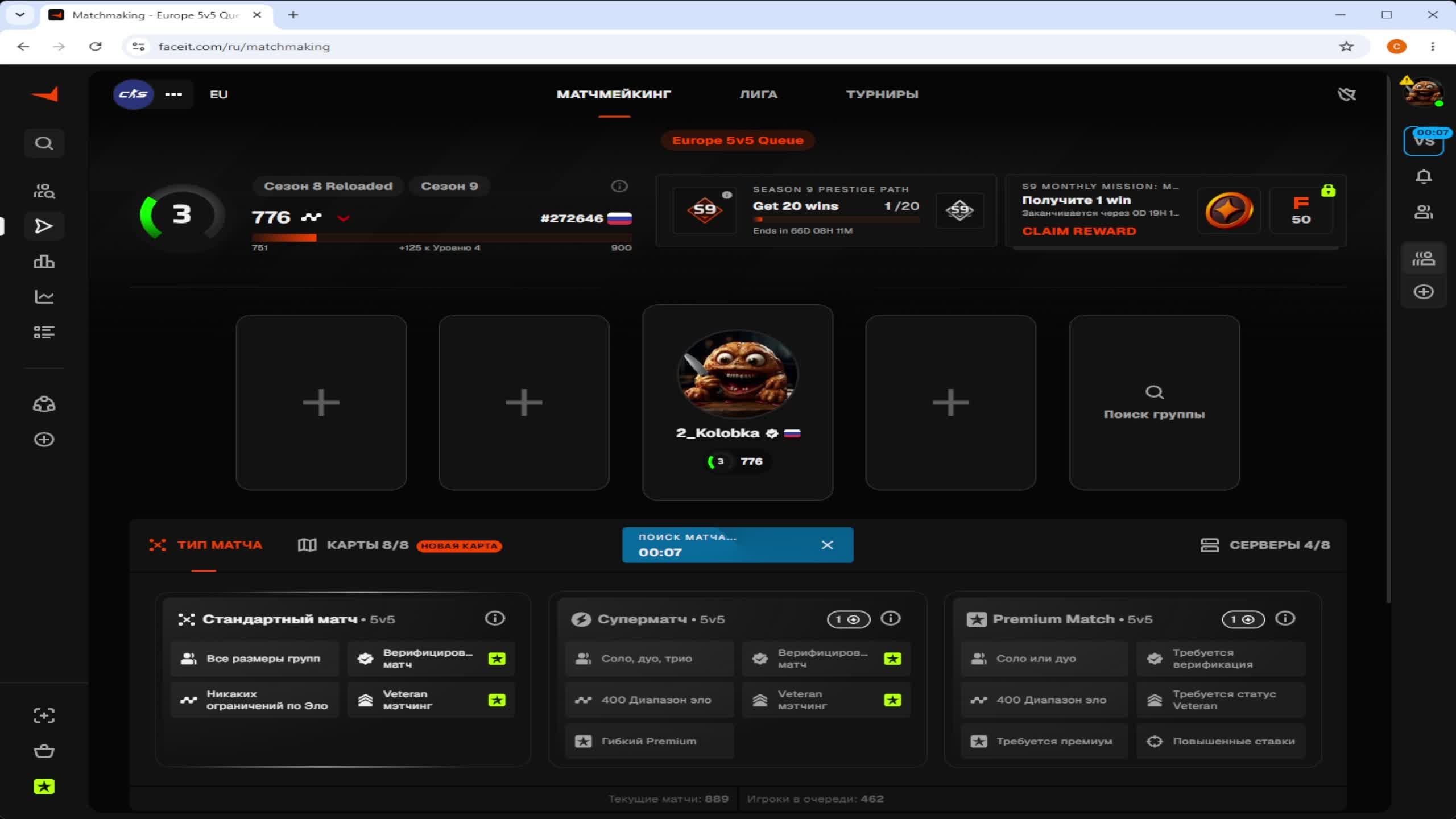
Task: Switch to the МАТЧМЕЙКИНГ tab
Action: [614, 94]
